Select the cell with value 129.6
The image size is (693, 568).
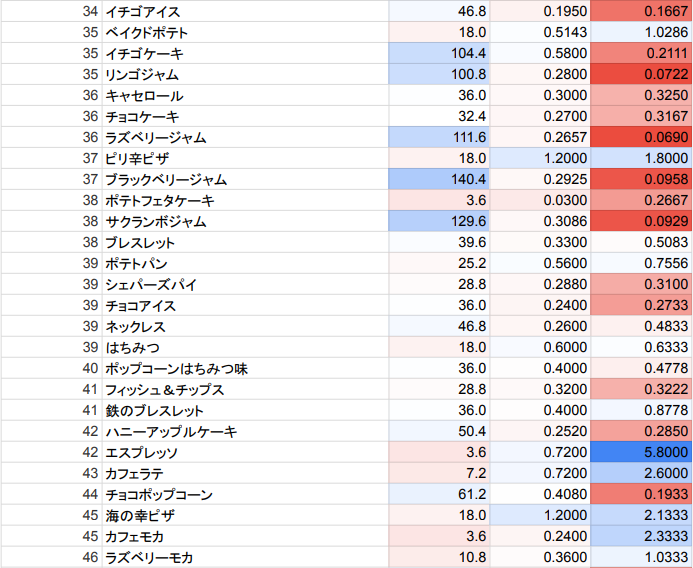440,221
